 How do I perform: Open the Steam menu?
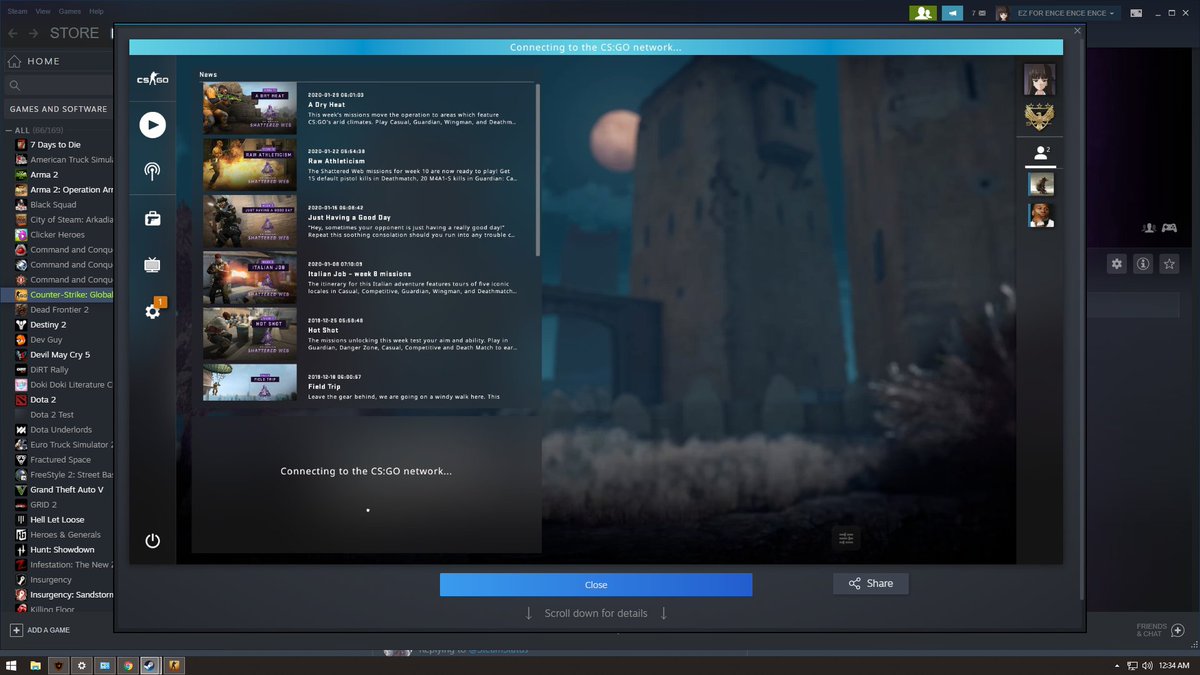18,11
